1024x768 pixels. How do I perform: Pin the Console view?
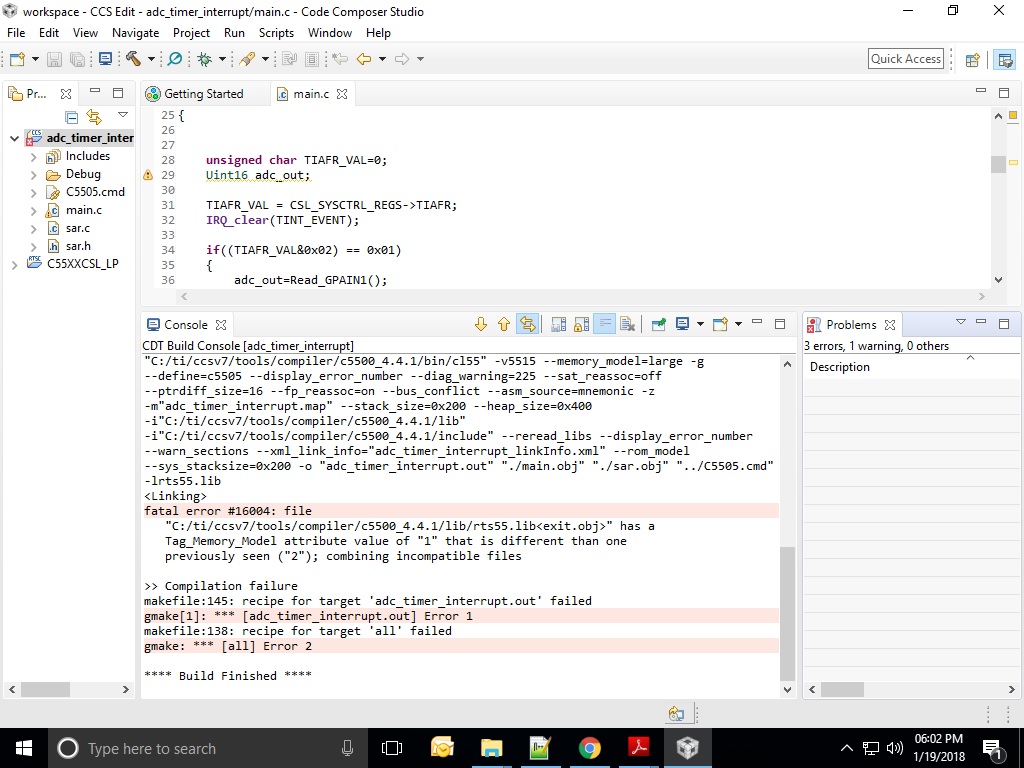tap(659, 325)
